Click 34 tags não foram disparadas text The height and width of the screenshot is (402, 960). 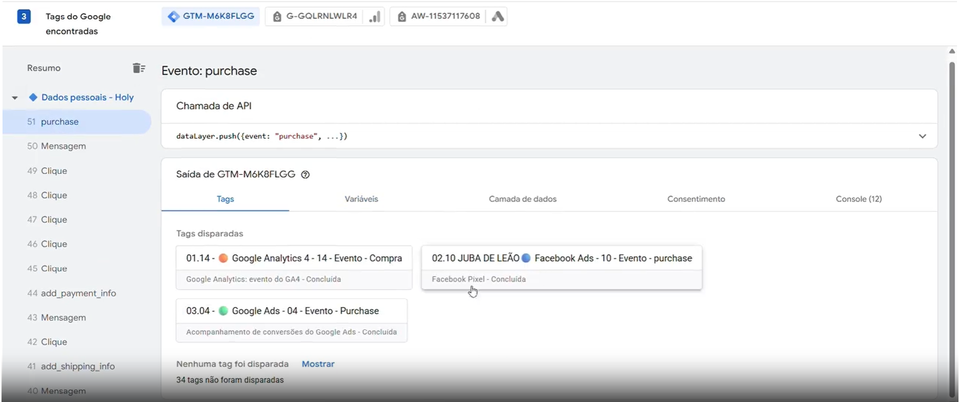pyautogui.click(x=230, y=380)
